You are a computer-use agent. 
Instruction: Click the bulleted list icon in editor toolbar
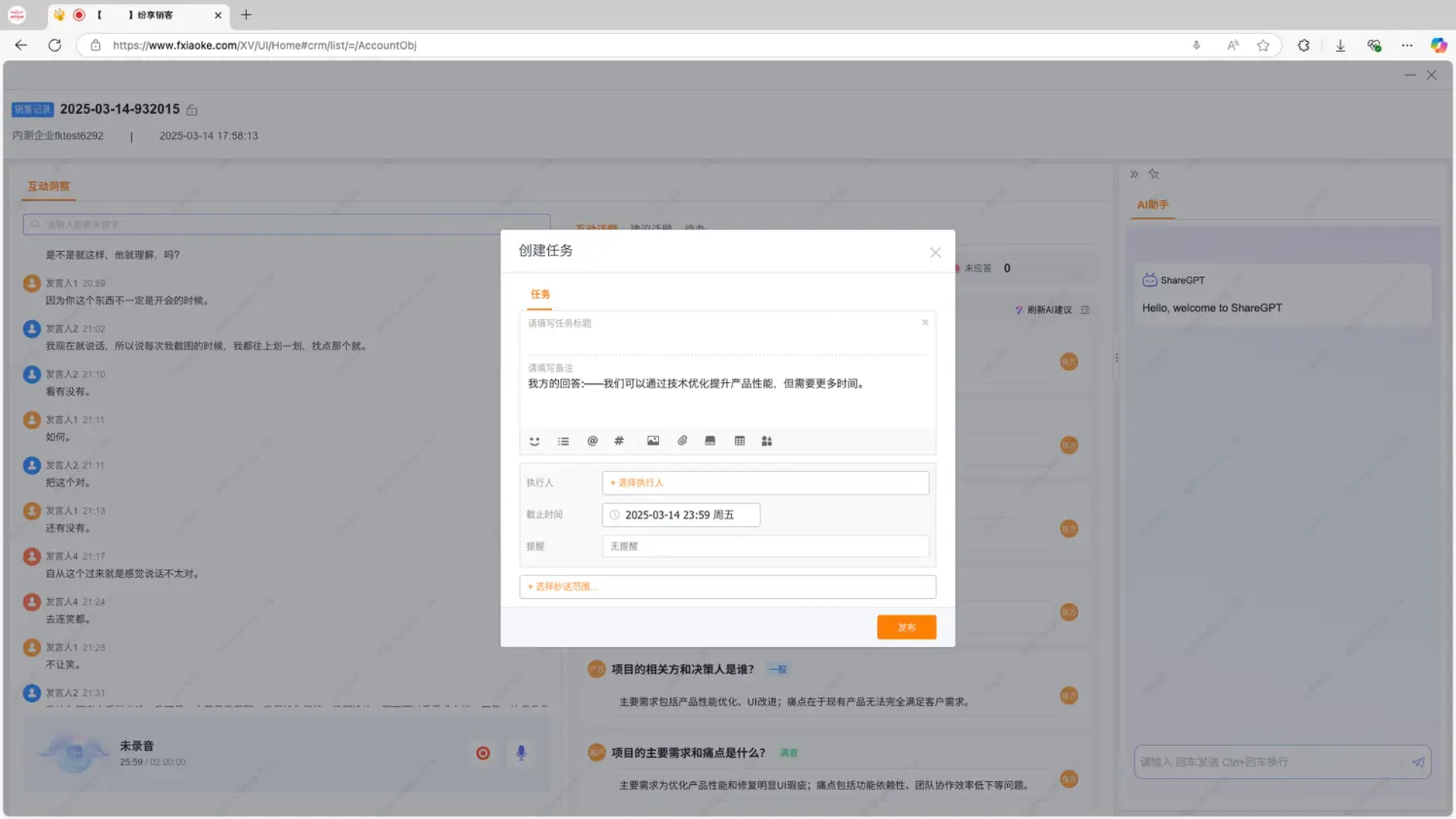pyautogui.click(x=563, y=441)
